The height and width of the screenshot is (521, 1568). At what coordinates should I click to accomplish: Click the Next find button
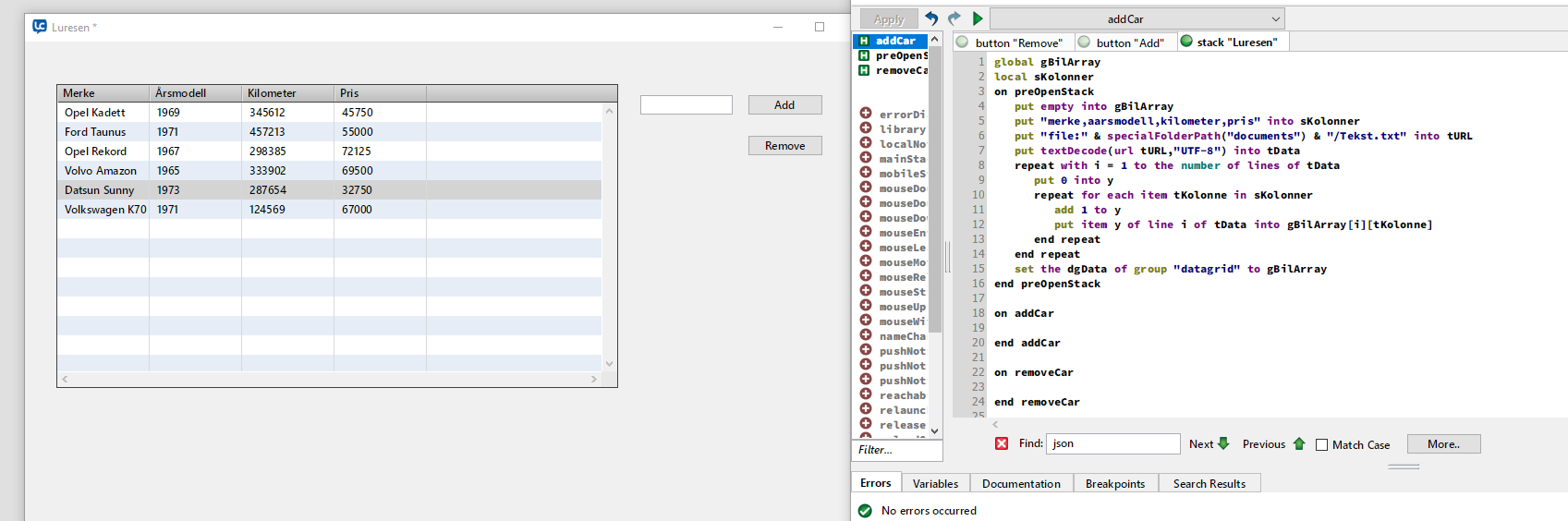(x=1209, y=443)
